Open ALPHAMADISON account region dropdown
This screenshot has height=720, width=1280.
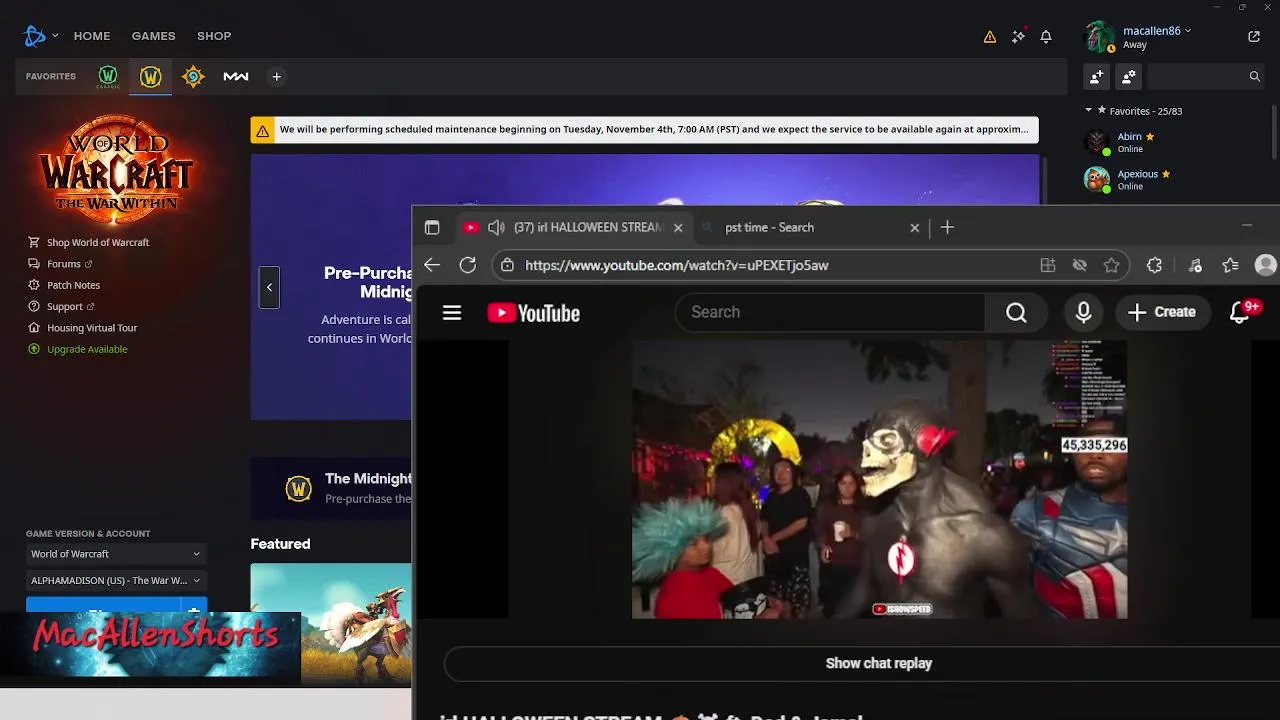click(115, 580)
